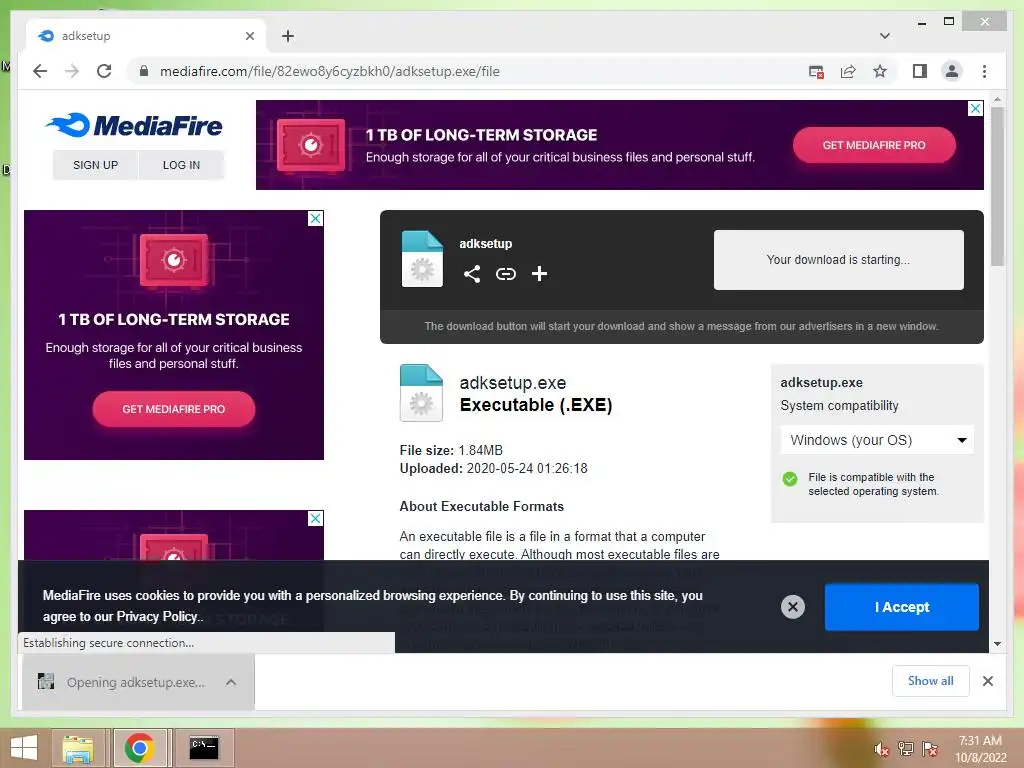
Task: Show all downloads
Action: 931,681
